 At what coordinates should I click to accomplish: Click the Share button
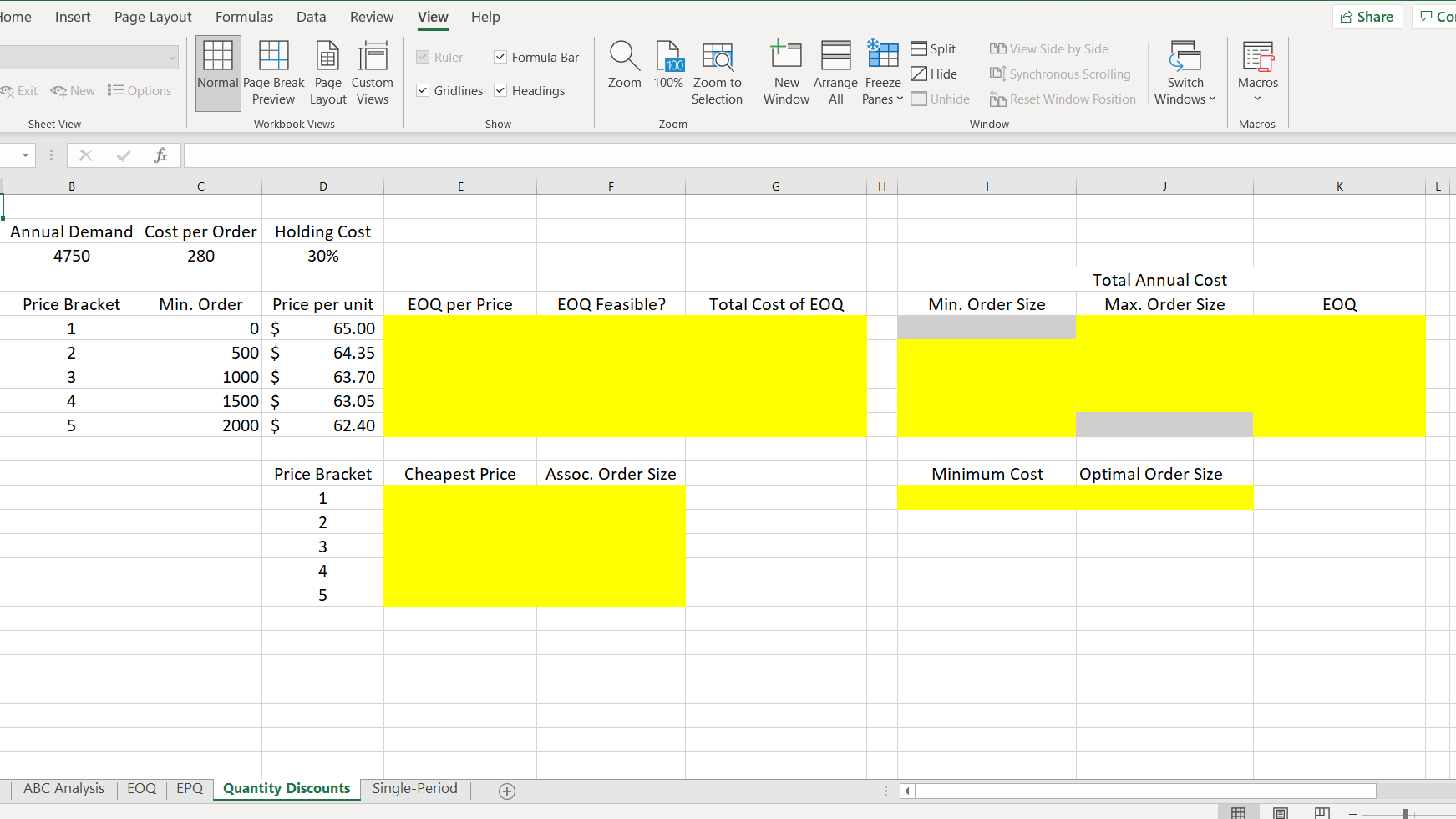(1367, 17)
